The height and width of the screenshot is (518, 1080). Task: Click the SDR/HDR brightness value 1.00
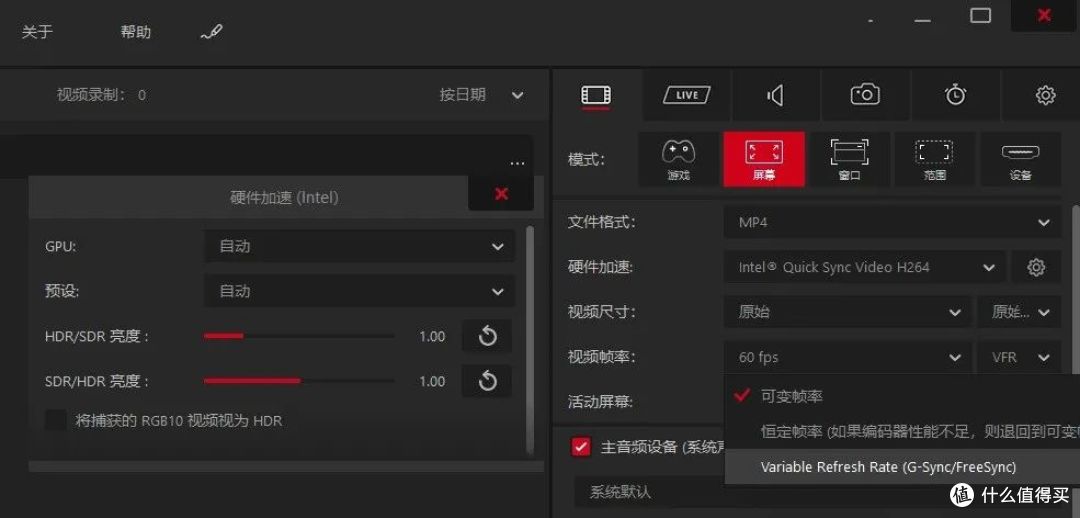(432, 382)
